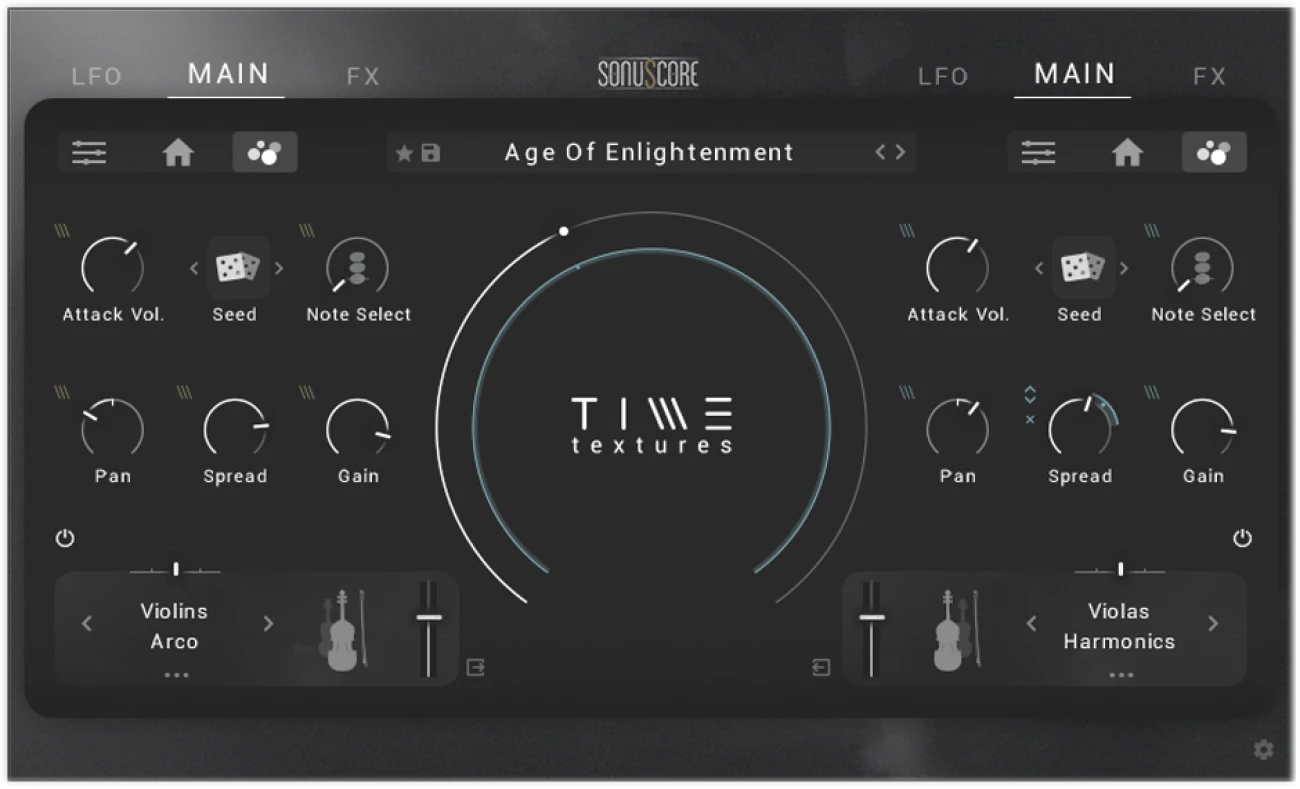Favorite the preset with the star icon
The width and height of the screenshot is (1300, 789).
click(404, 154)
